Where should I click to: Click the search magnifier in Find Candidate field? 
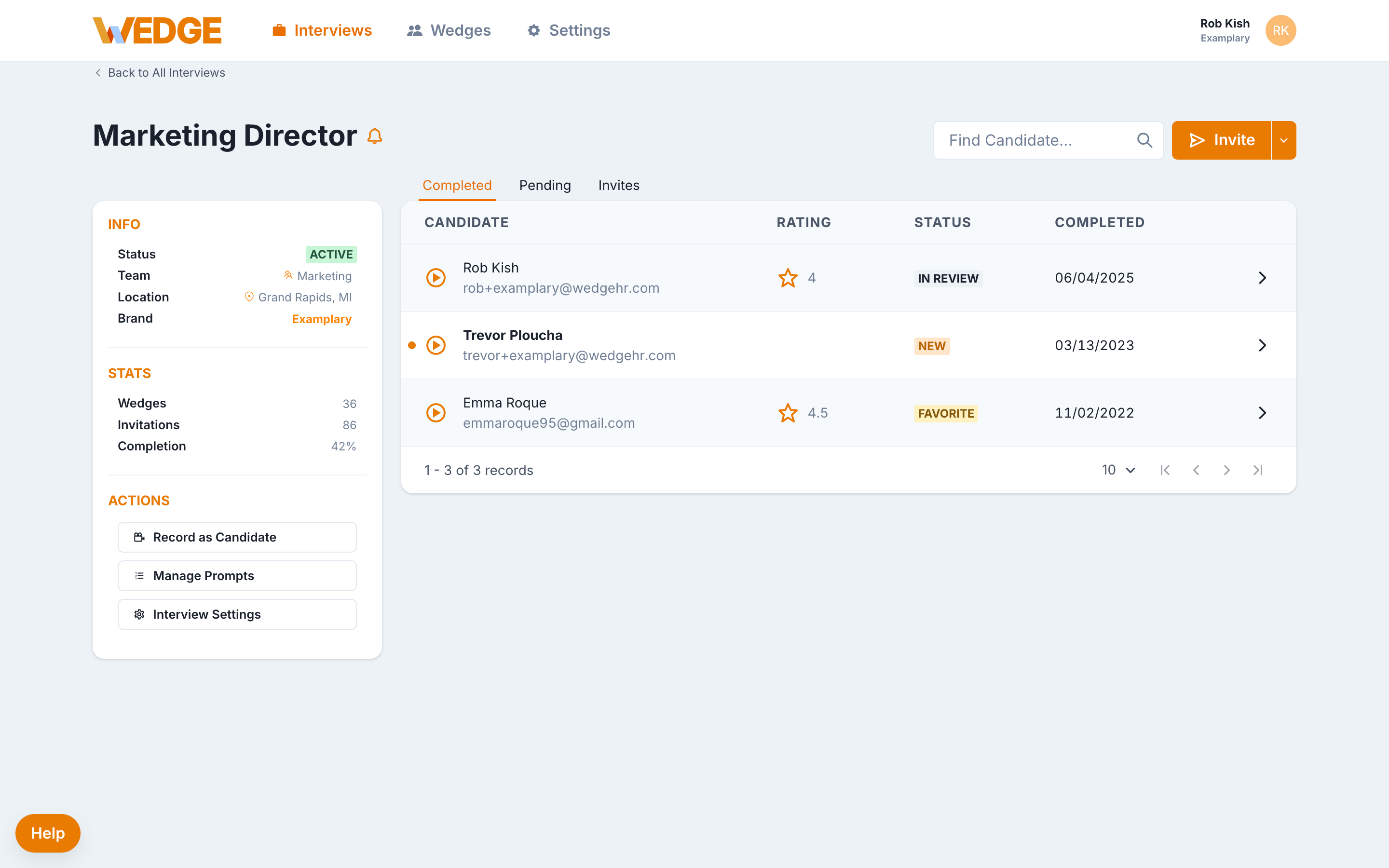[x=1144, y=139]
